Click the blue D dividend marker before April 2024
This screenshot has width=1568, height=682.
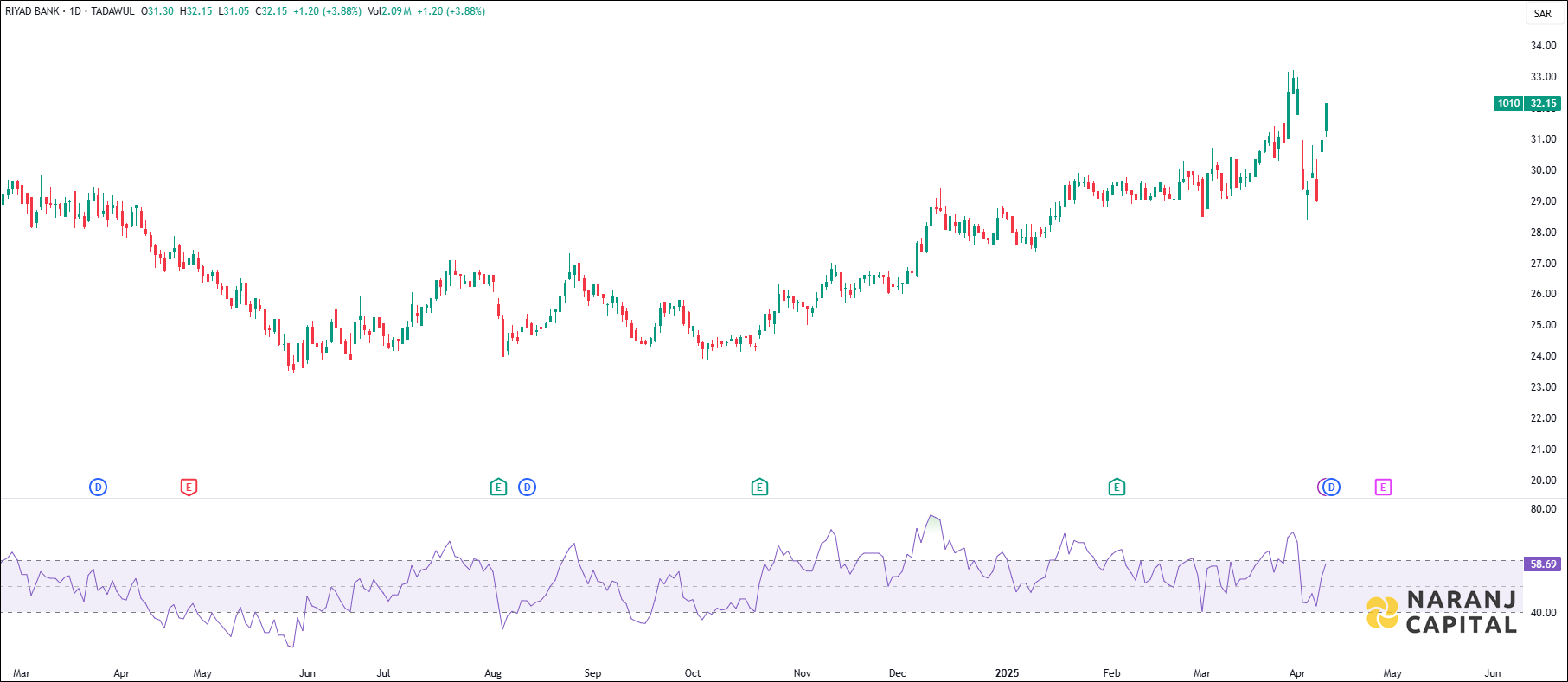click(98, 488)
